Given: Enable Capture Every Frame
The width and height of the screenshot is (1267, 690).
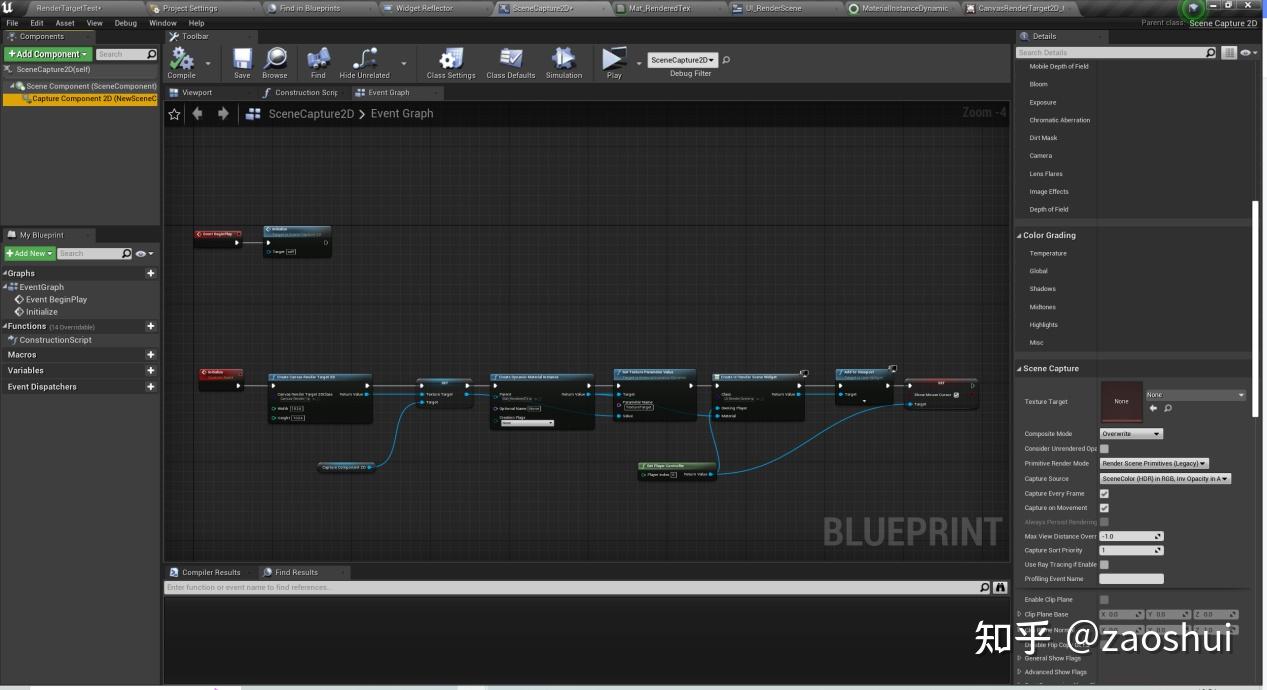Looking at the screenshot, I should click(x=1104, y=493).
